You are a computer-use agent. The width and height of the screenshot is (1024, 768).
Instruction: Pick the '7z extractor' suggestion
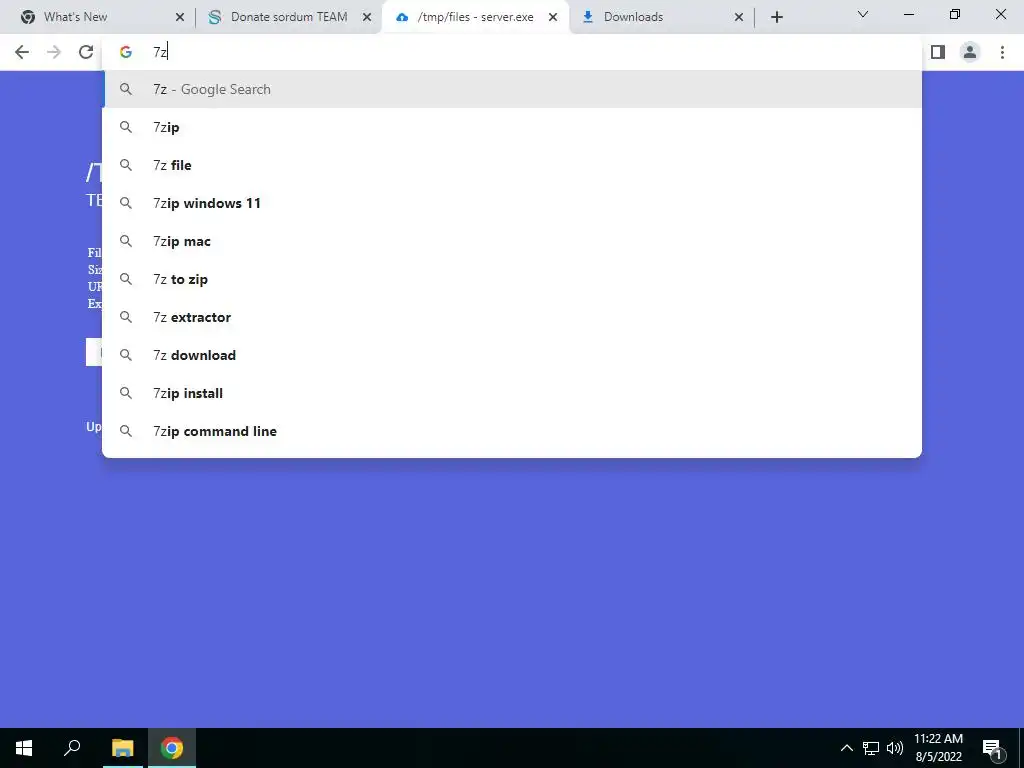512,317
